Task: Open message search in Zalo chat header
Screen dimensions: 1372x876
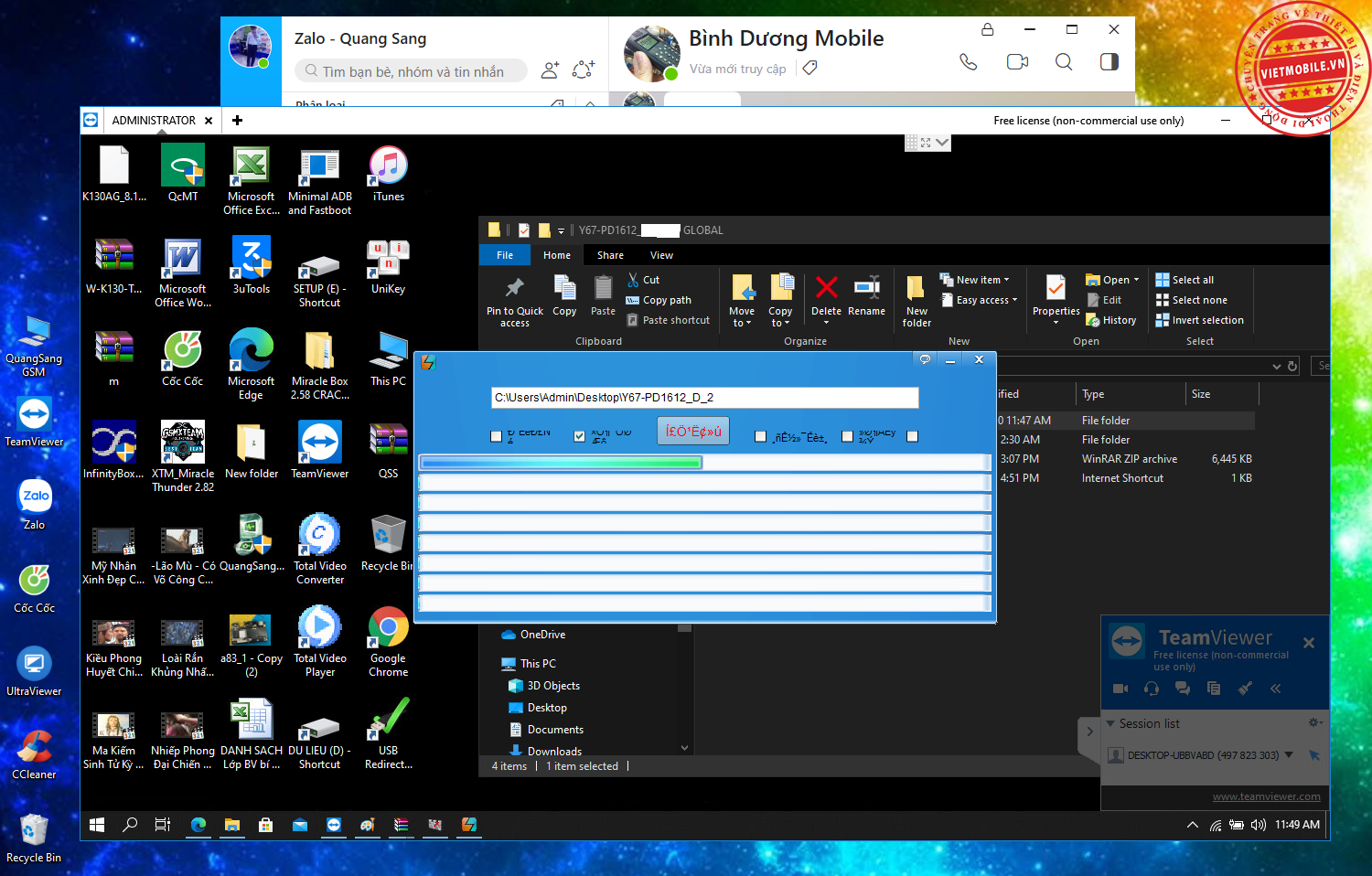Action: pyautogui.click(x=1064, y=62)
